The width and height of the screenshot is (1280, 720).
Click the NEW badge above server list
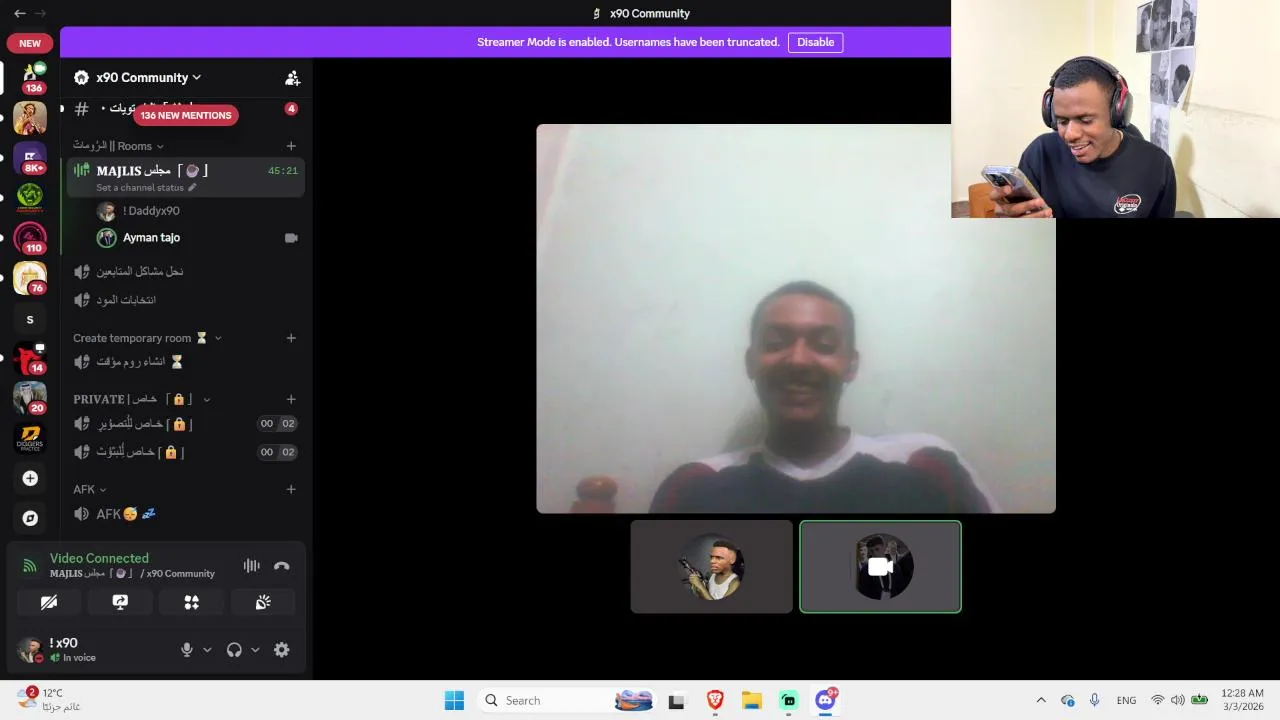[30, 43]
